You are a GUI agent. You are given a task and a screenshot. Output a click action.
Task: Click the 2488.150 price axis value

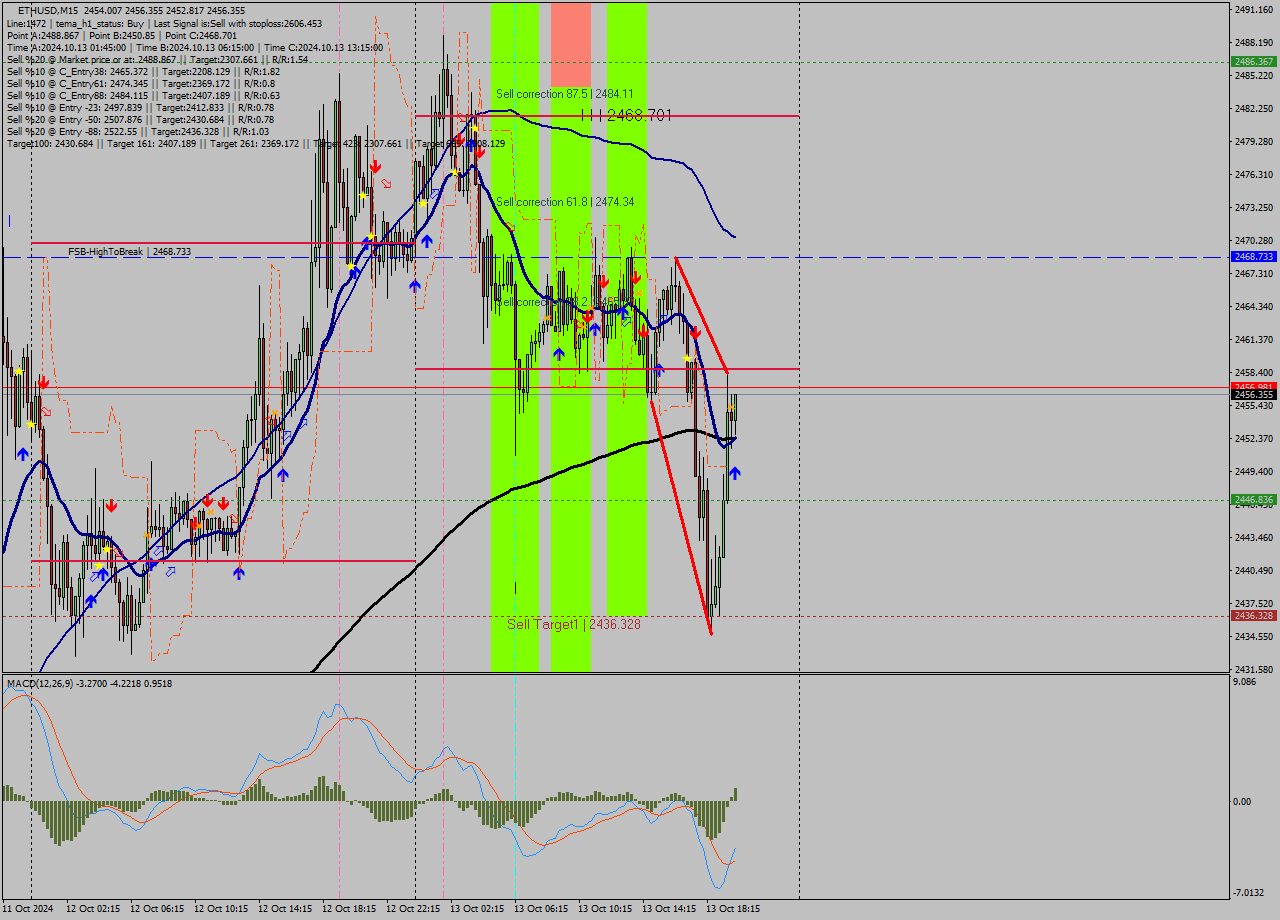coord(1254,42)
